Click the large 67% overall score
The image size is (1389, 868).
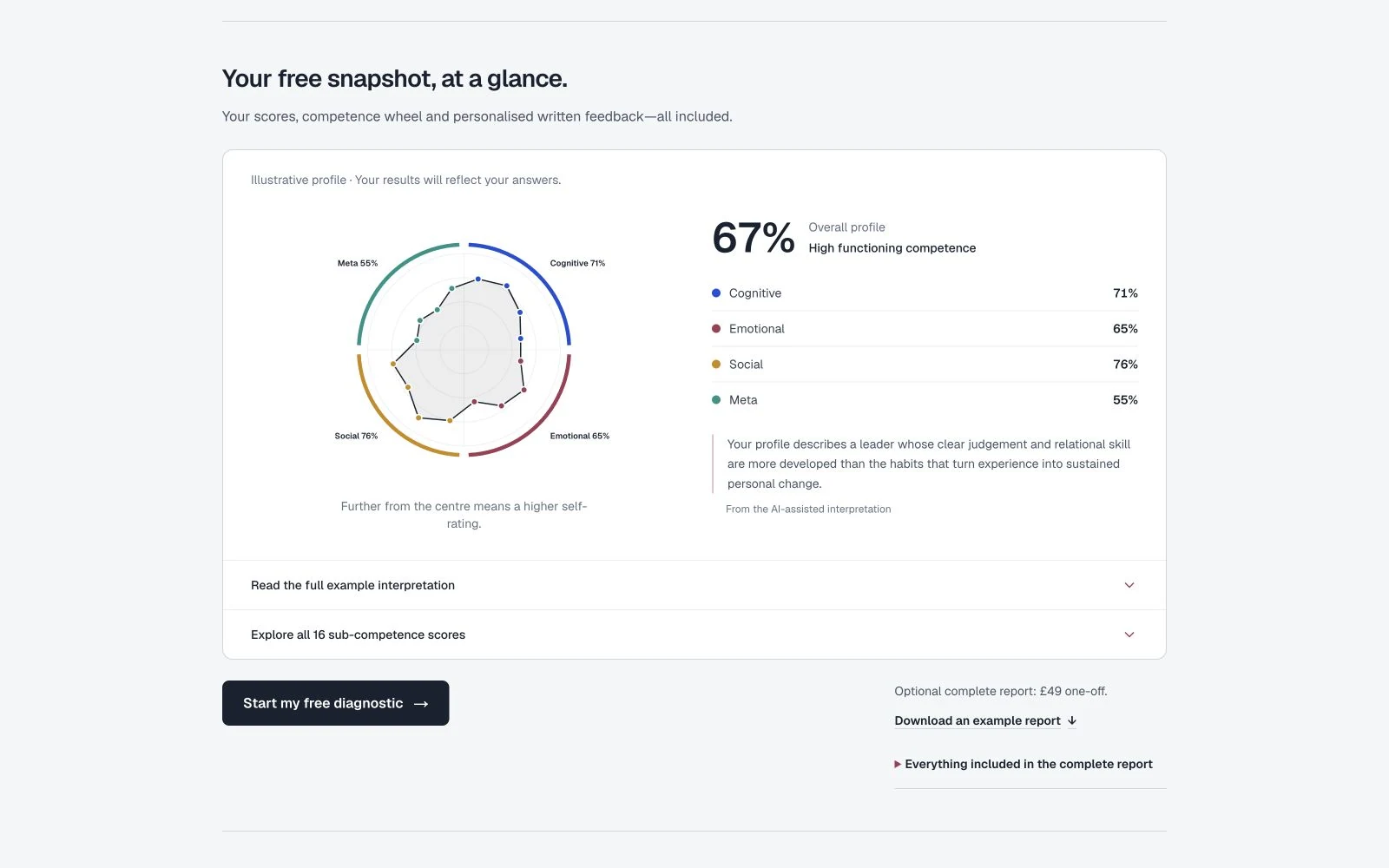pos(754,238)
